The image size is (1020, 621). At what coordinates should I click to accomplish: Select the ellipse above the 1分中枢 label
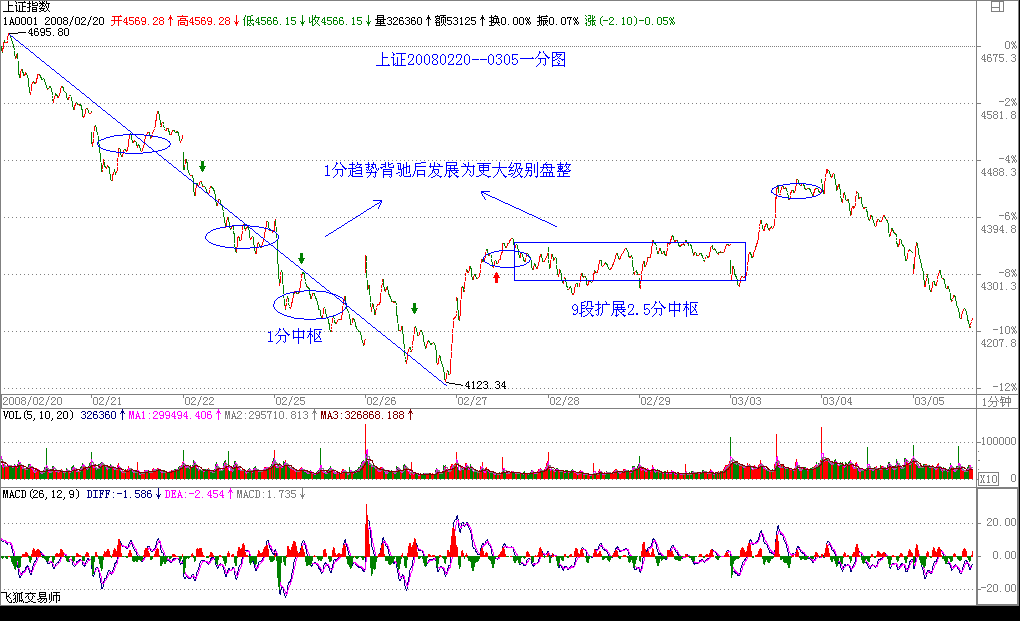pyautogui.click(x=310, y=304)
